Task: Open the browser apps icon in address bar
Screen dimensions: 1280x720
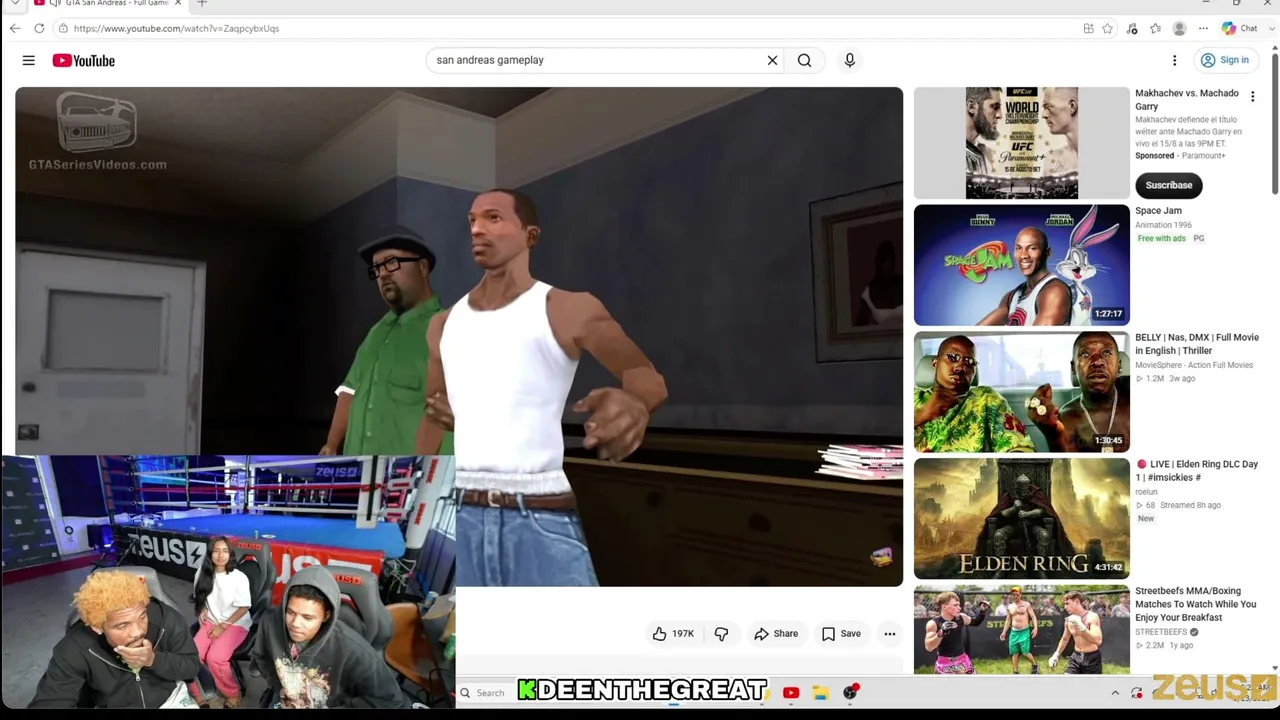Action: pyautogui.click(x=1088, y=28)
